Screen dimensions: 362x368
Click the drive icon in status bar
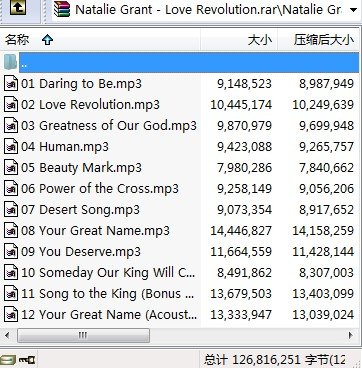pos(8,360)
